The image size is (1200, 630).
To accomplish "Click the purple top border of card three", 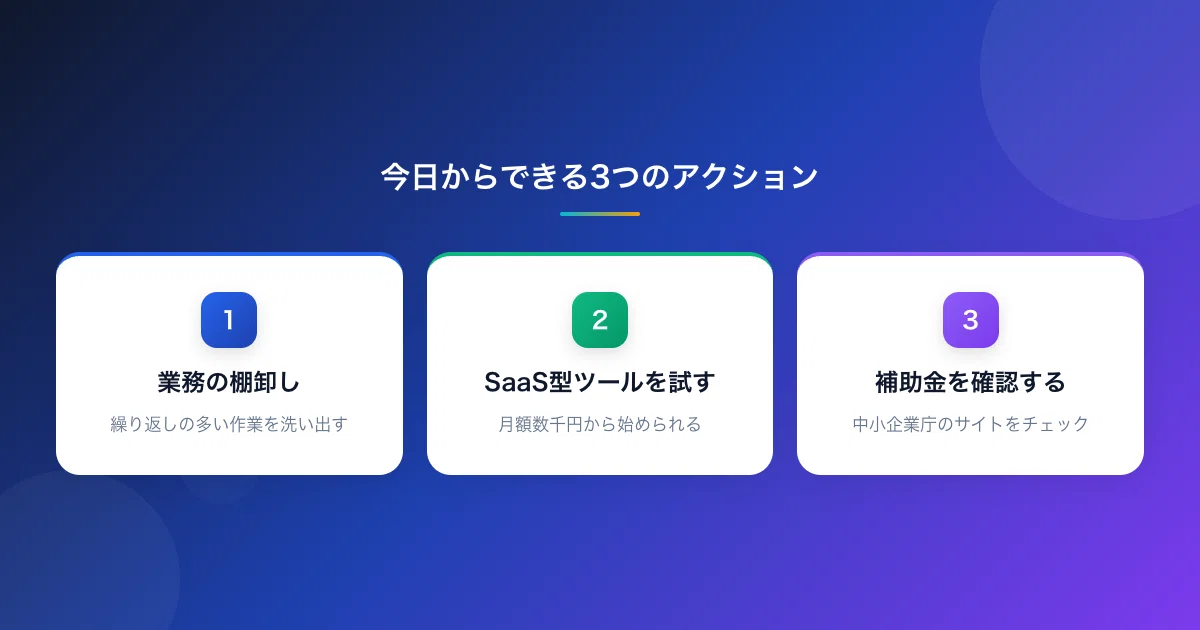I will click(x=971, y=254).
